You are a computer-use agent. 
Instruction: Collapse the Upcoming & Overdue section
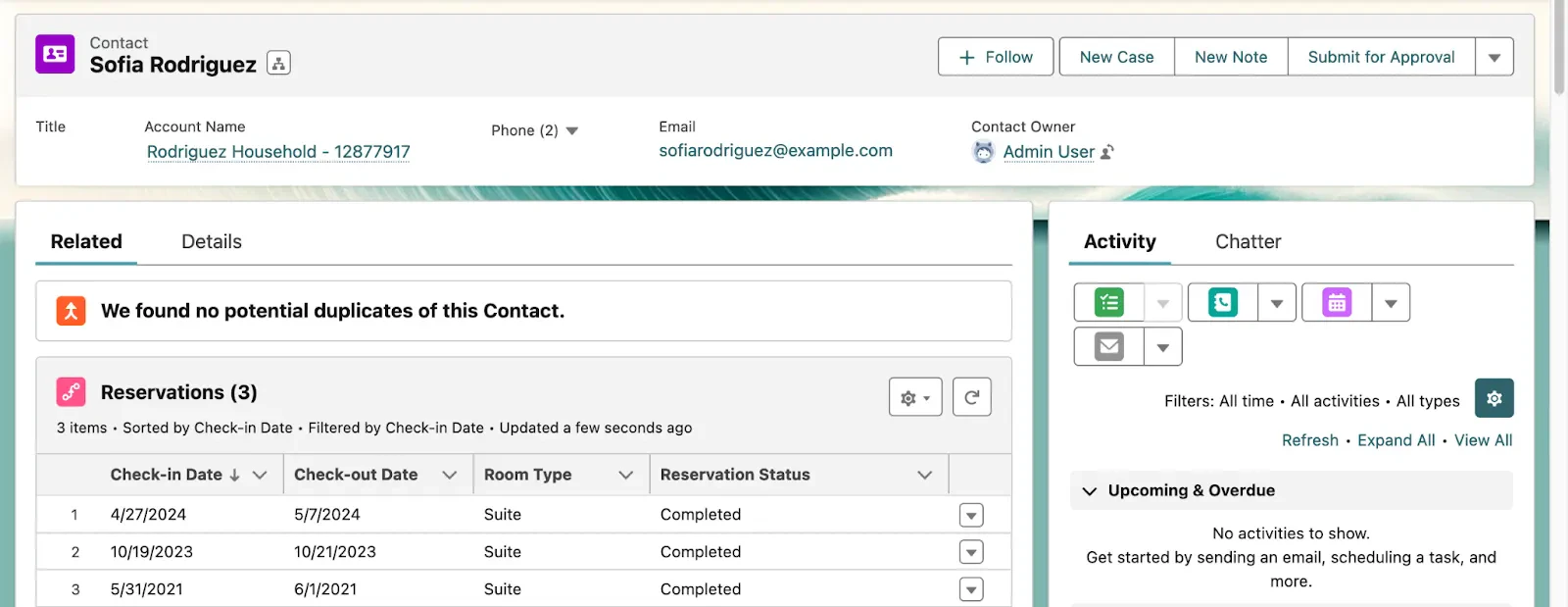[1090, 490]
